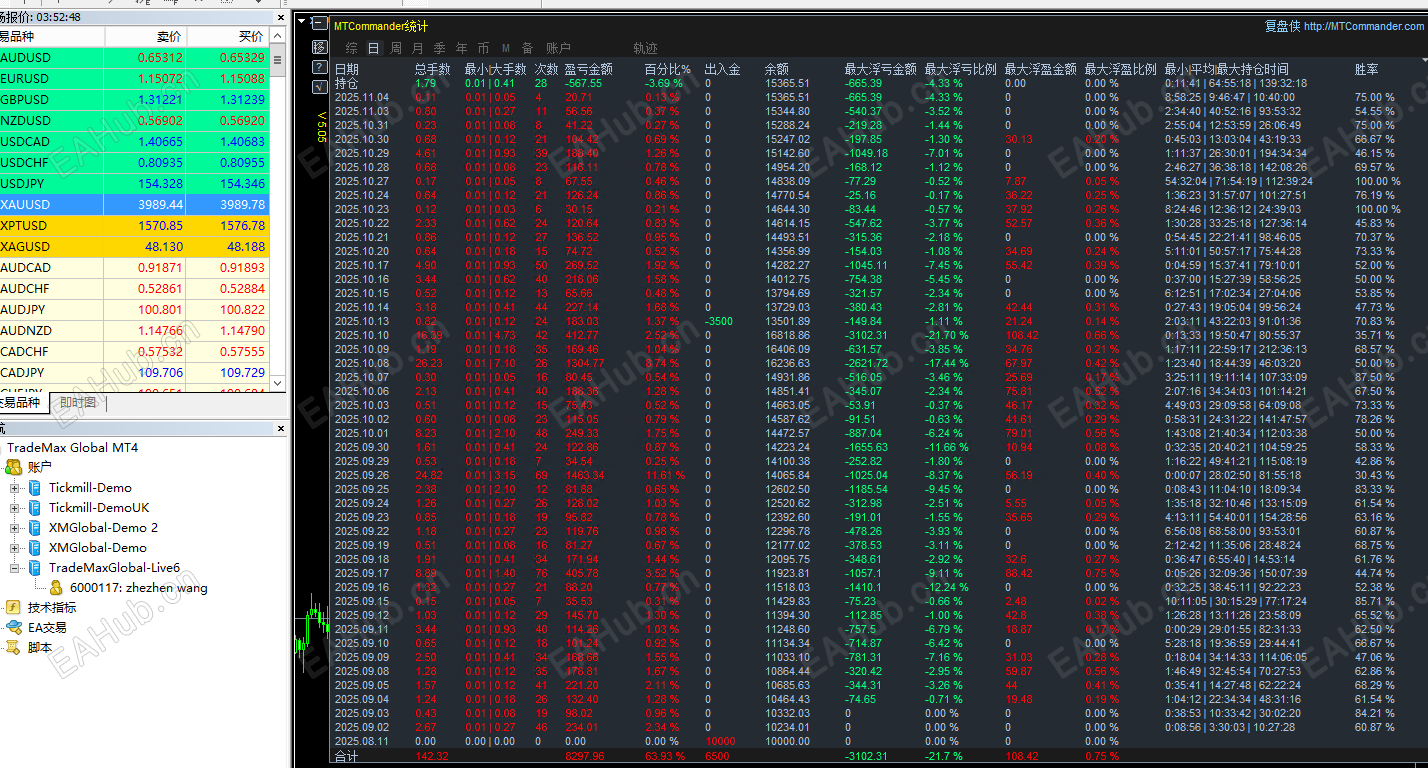Click the 合计 totals row label
The width and height of the screenshot is (1428, 768).
coord(345,756)
